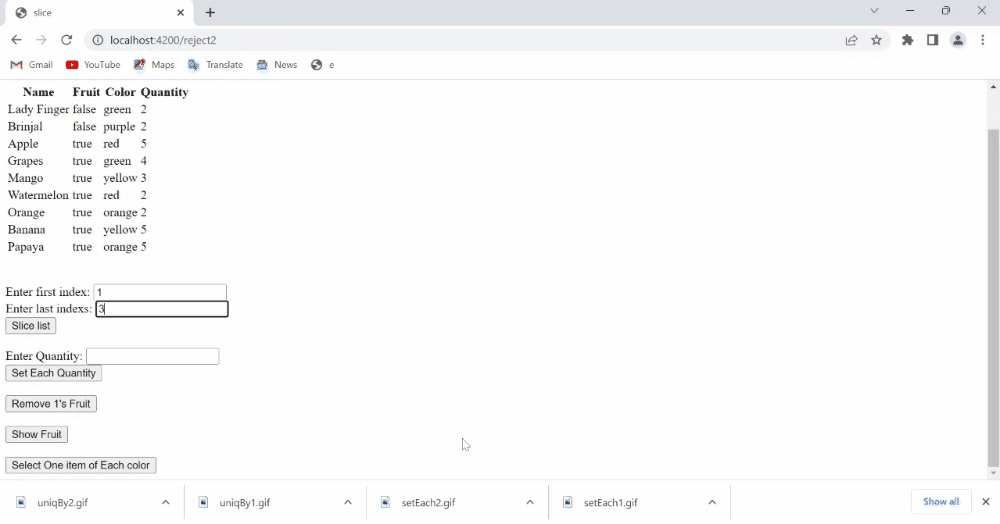Click the Watermelon table cell
This screenshot has width=1000, height=524.
click(38, 195)
